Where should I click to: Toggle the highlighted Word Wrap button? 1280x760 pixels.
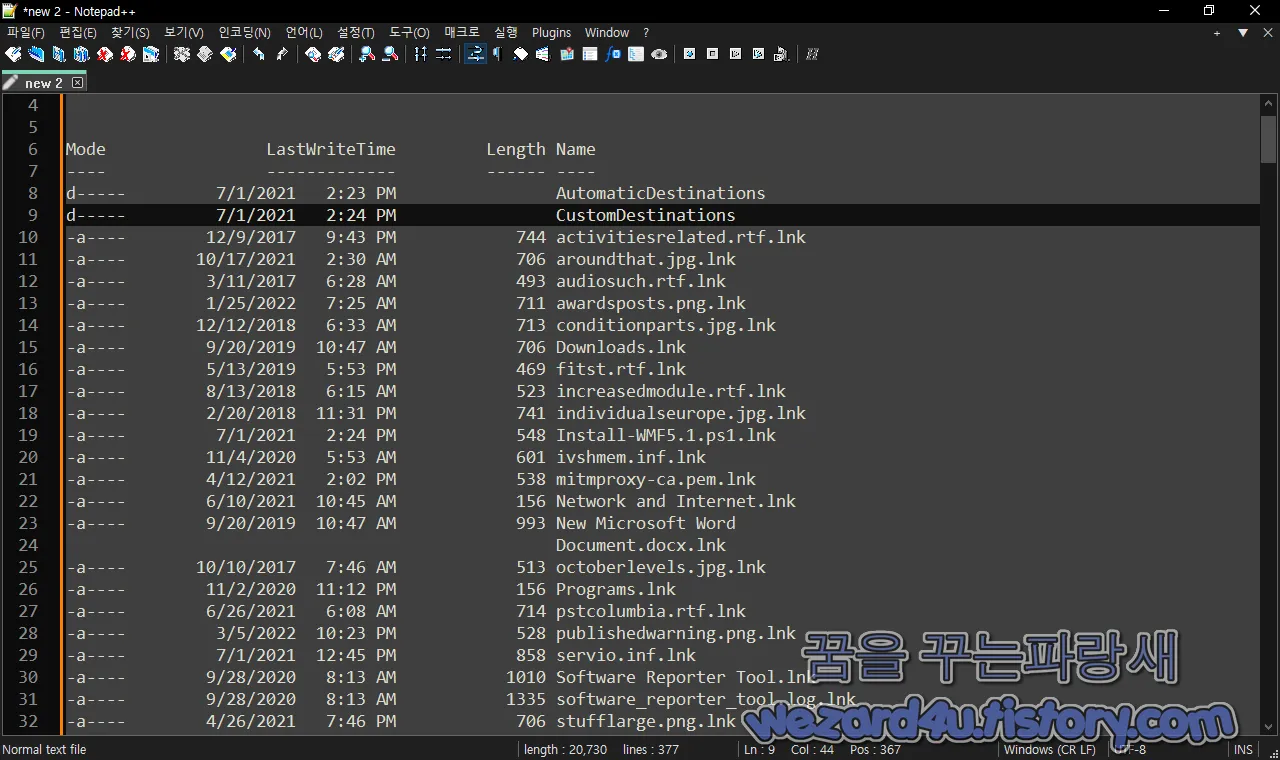475,54
